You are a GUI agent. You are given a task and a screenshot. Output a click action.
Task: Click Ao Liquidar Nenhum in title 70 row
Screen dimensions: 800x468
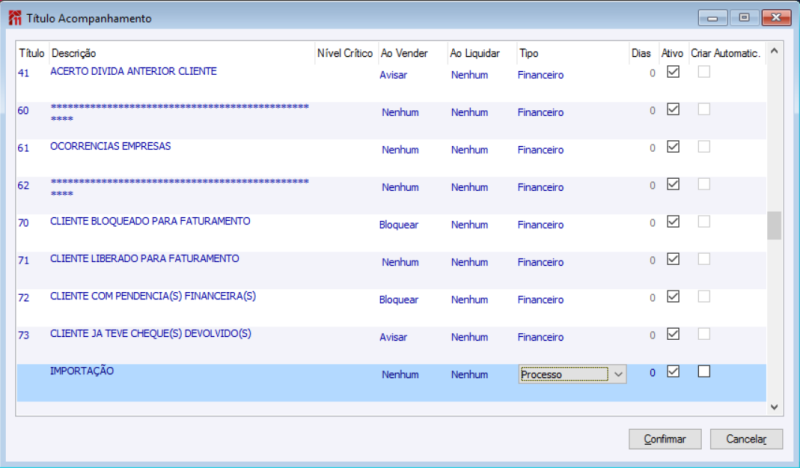pos(469,225)
